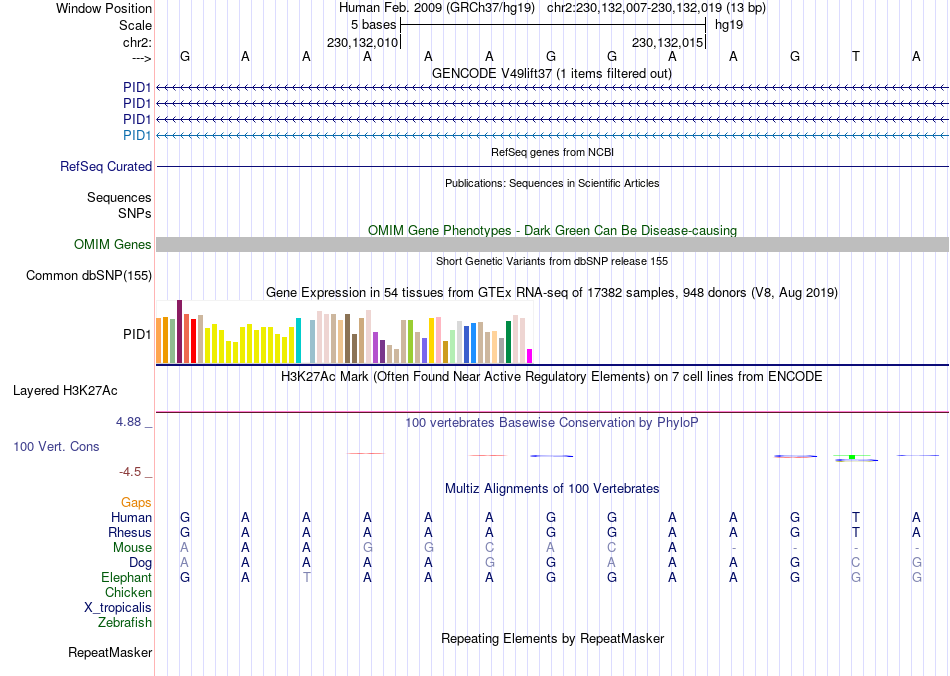Click the green mark in conservation track
The width and height of the screenshot is (950, 676).
[x=852, y=456]
